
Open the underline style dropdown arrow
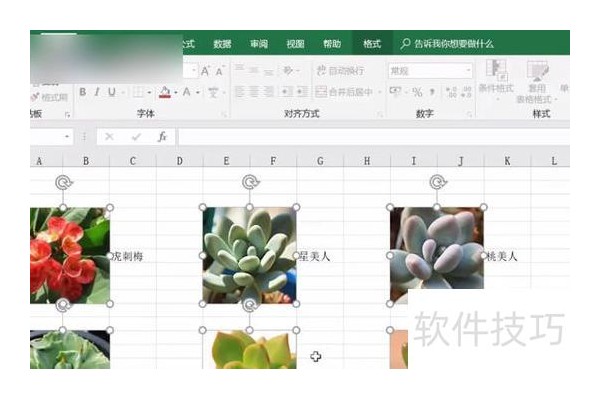pos(123,92)
